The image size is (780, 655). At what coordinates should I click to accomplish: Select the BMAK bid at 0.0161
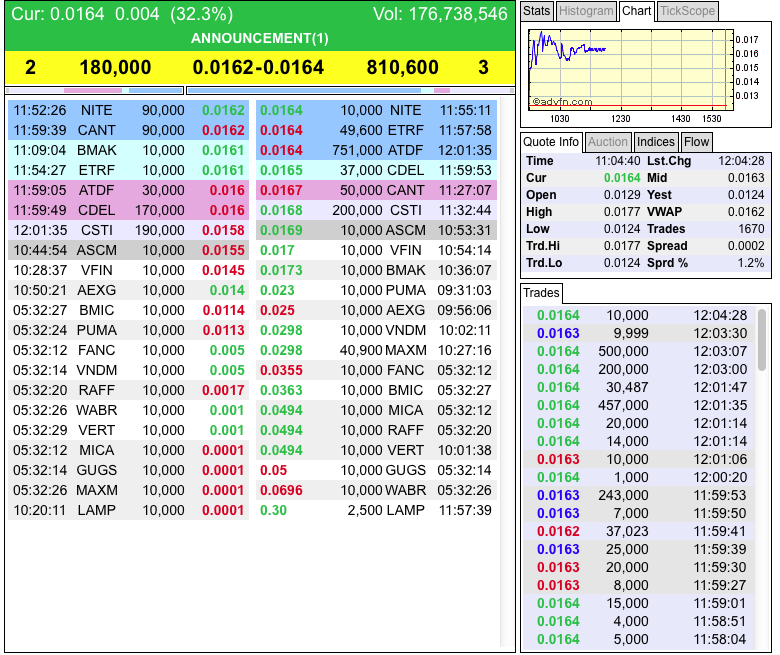[128, 150]
